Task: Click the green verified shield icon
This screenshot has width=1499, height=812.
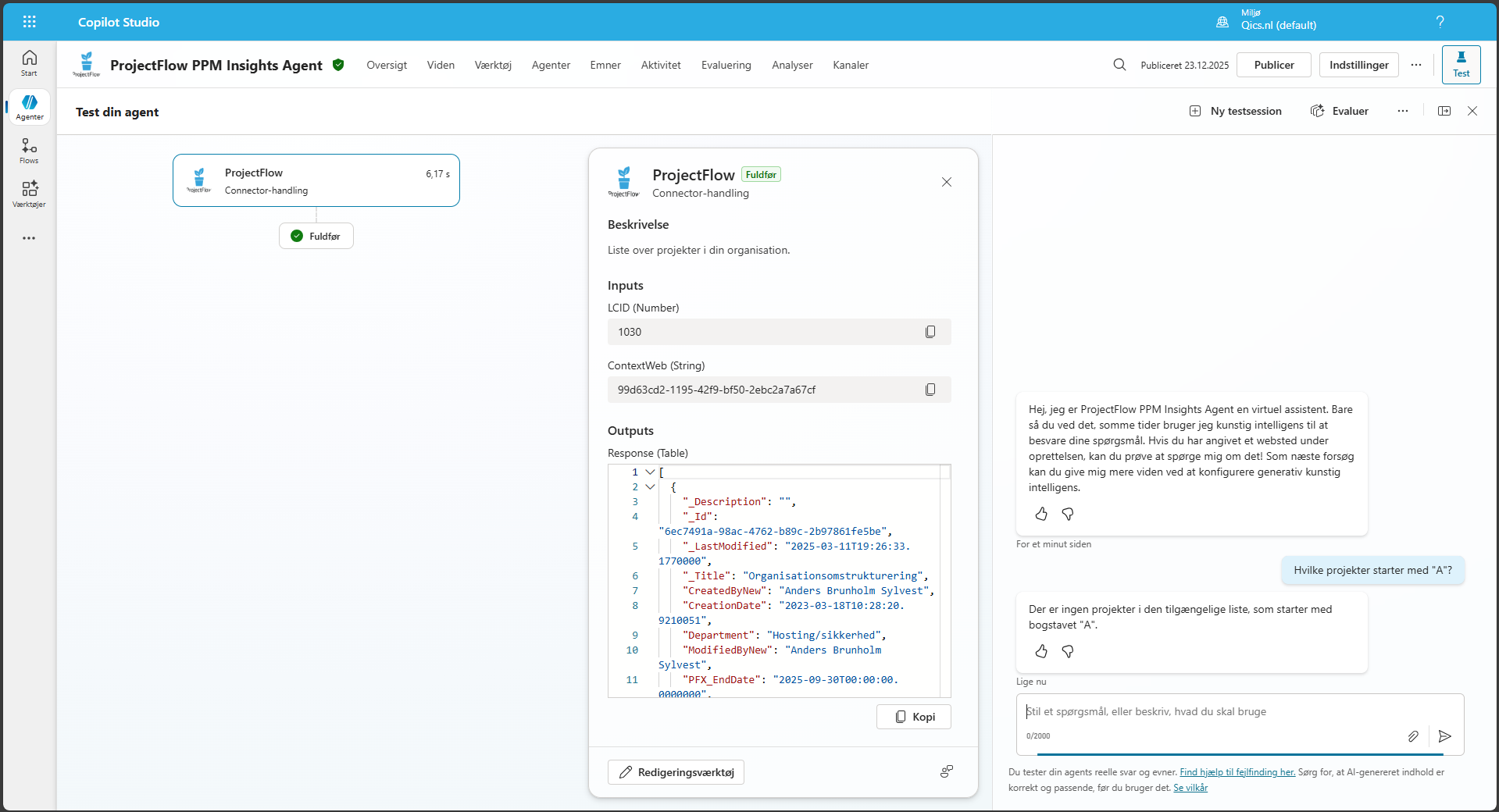Action: tap(338, 65)
